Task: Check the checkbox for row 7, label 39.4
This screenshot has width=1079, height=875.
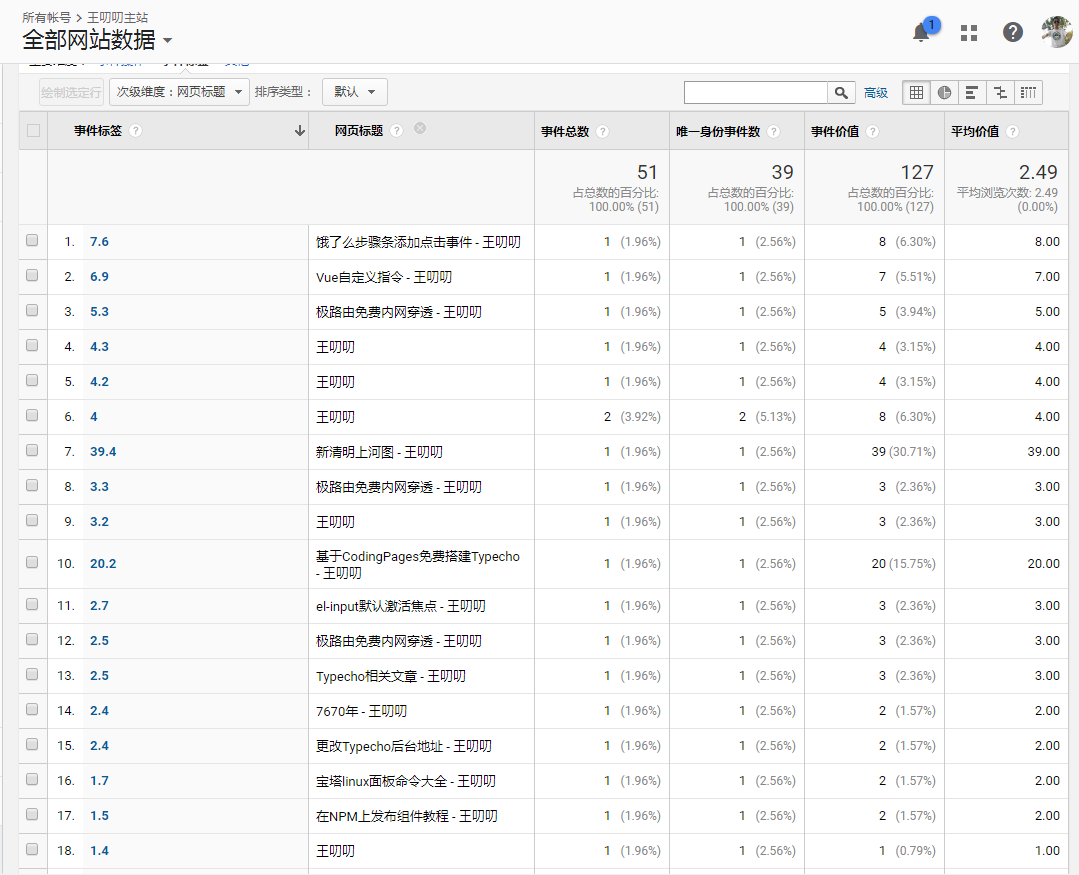Action: click(32, 451)
